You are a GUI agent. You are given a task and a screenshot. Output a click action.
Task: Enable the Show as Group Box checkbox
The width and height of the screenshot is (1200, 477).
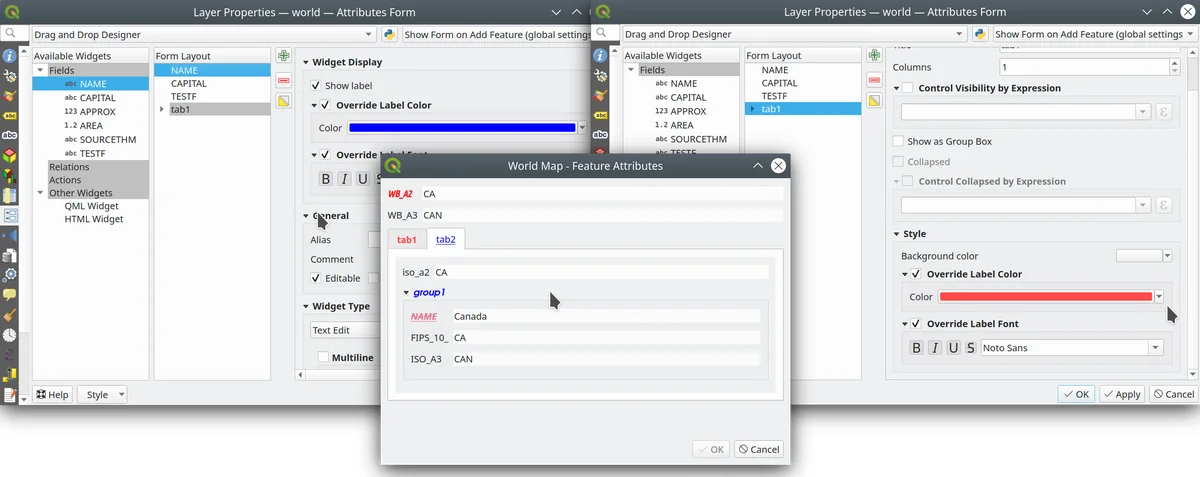(x=899, y=142)
